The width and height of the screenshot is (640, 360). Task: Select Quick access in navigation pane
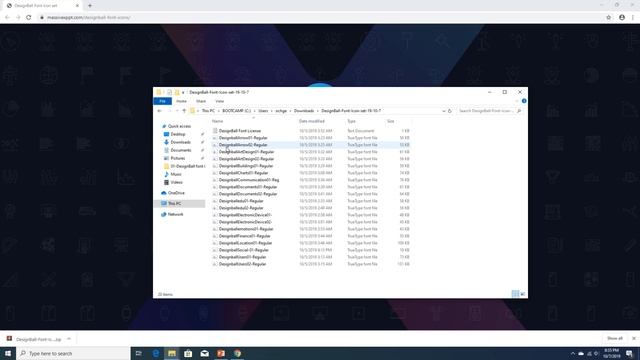pyautogui.click(x=179, y=127)
